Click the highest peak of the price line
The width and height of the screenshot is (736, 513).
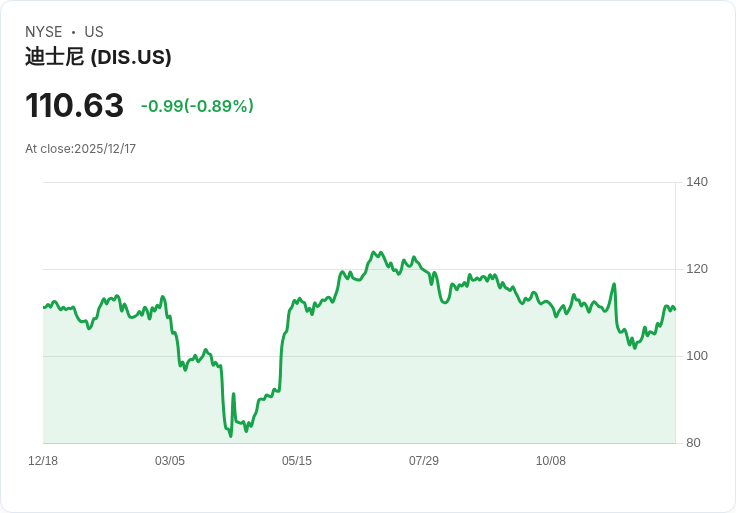point(373,252)
